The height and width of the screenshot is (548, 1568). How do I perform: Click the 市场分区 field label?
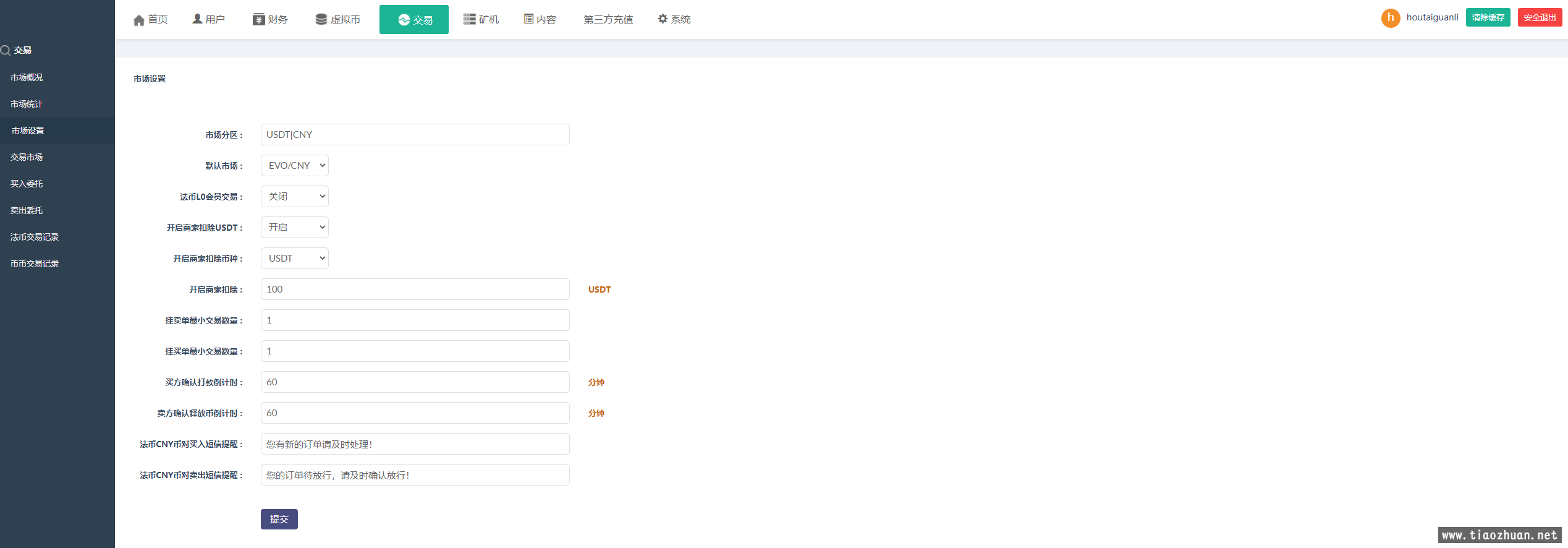(x=224, y=135)
